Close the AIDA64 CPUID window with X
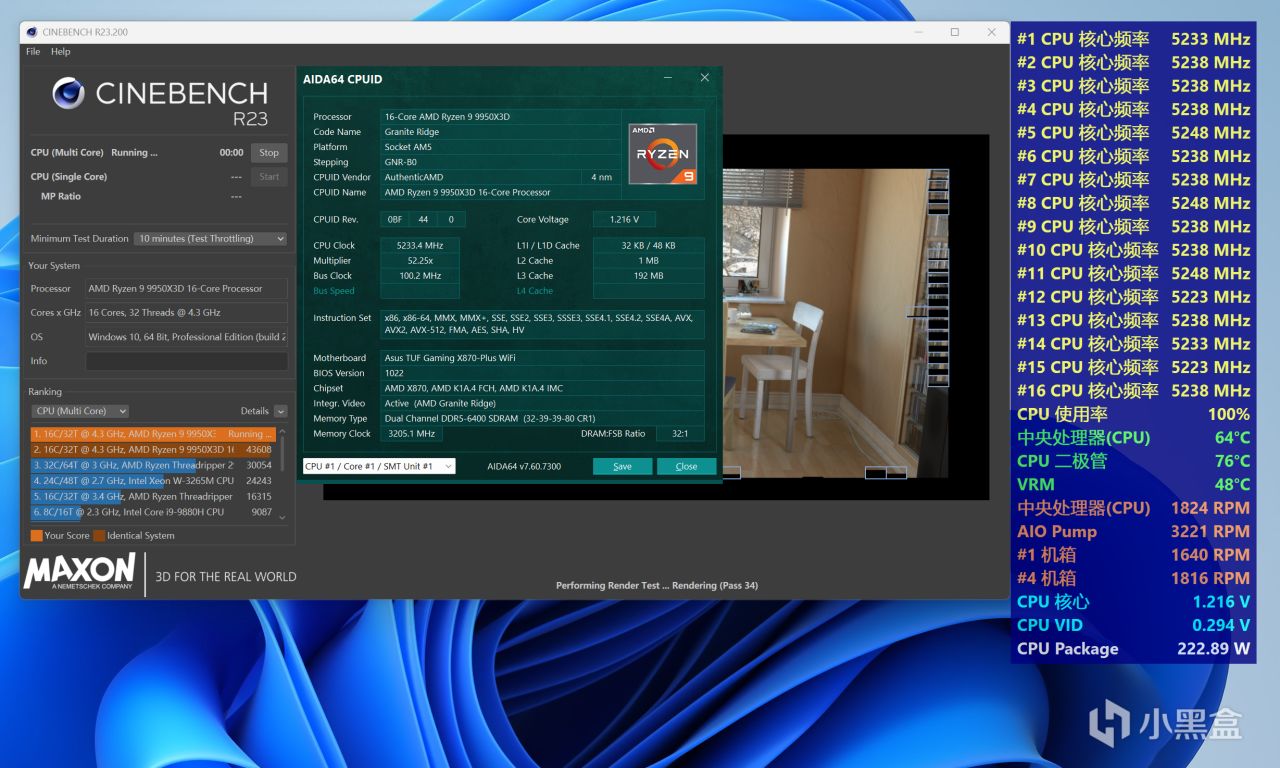Screen dimensions: 1280x768 [x=704, y=78]
